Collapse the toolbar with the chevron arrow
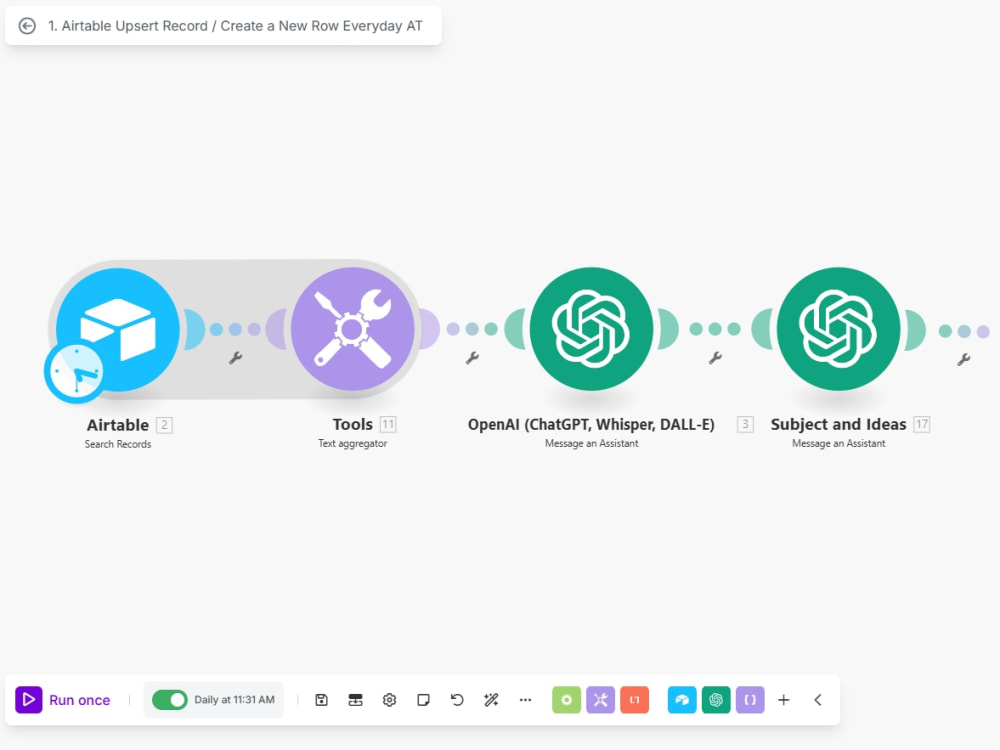This screenshot has height=750, width=1000. 818,700
